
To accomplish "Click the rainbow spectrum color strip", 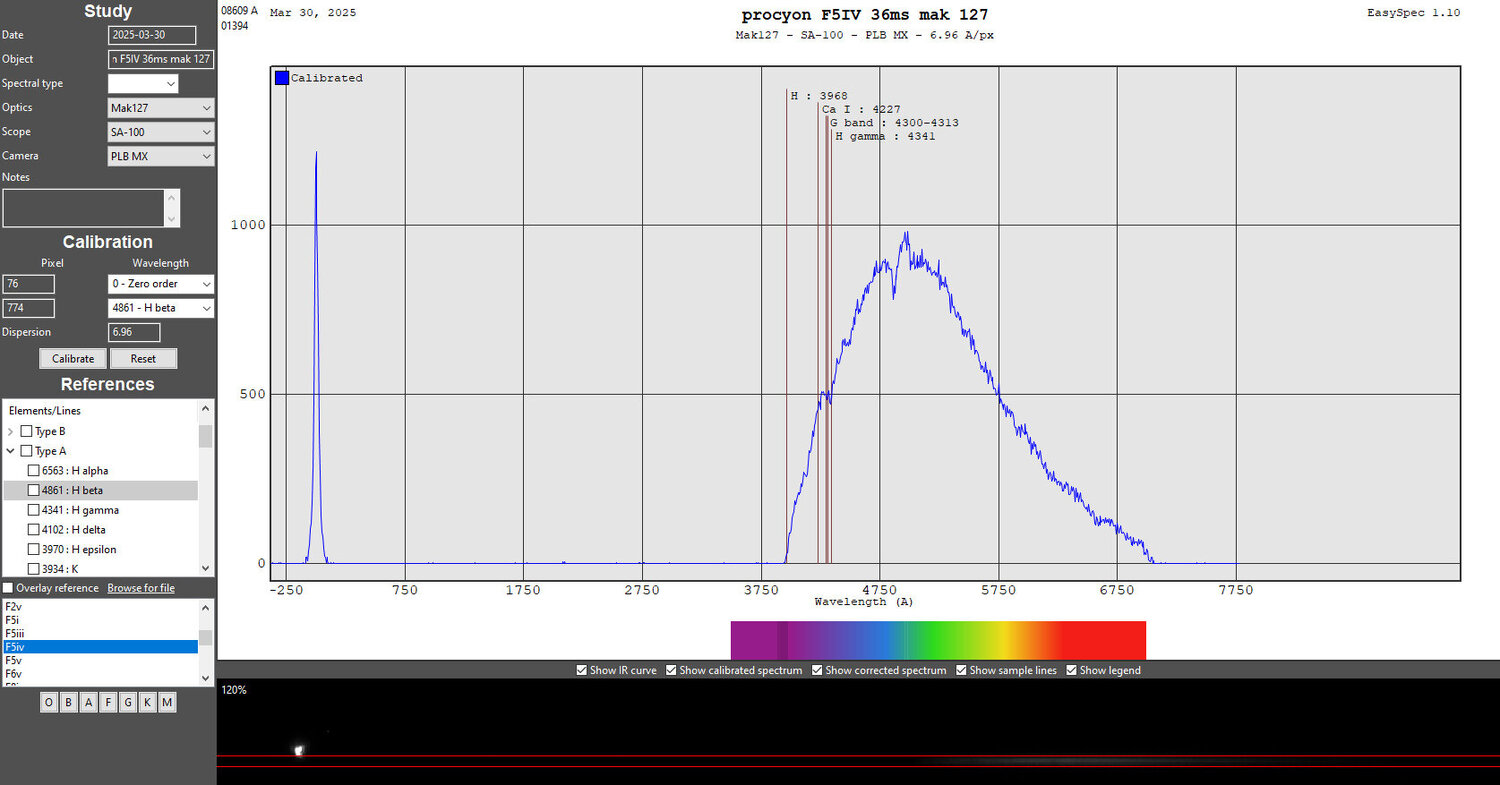I will click(x=938, y=640).
